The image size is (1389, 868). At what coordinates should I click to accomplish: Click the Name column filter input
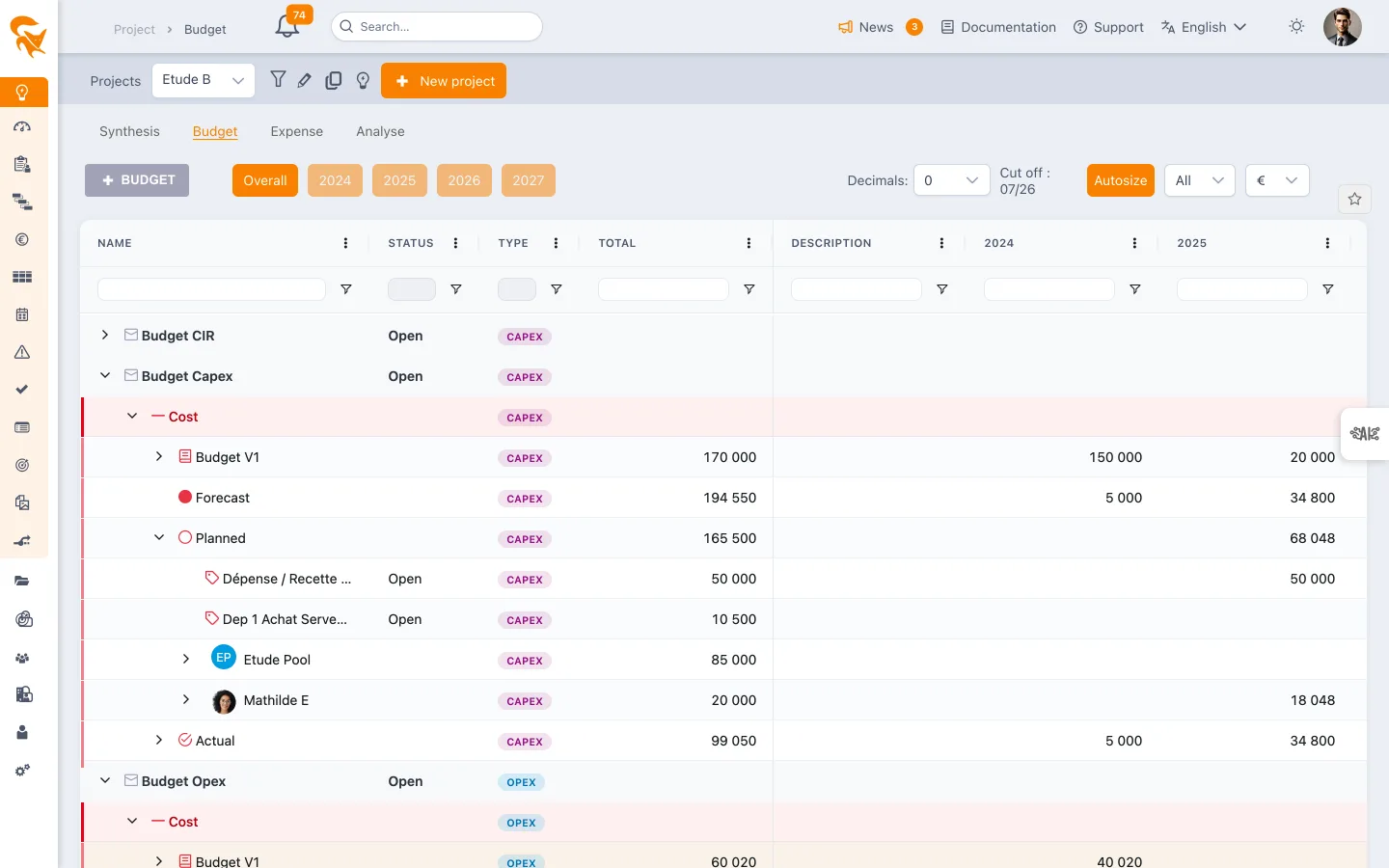pyautogui.click(x=211, y=289)
